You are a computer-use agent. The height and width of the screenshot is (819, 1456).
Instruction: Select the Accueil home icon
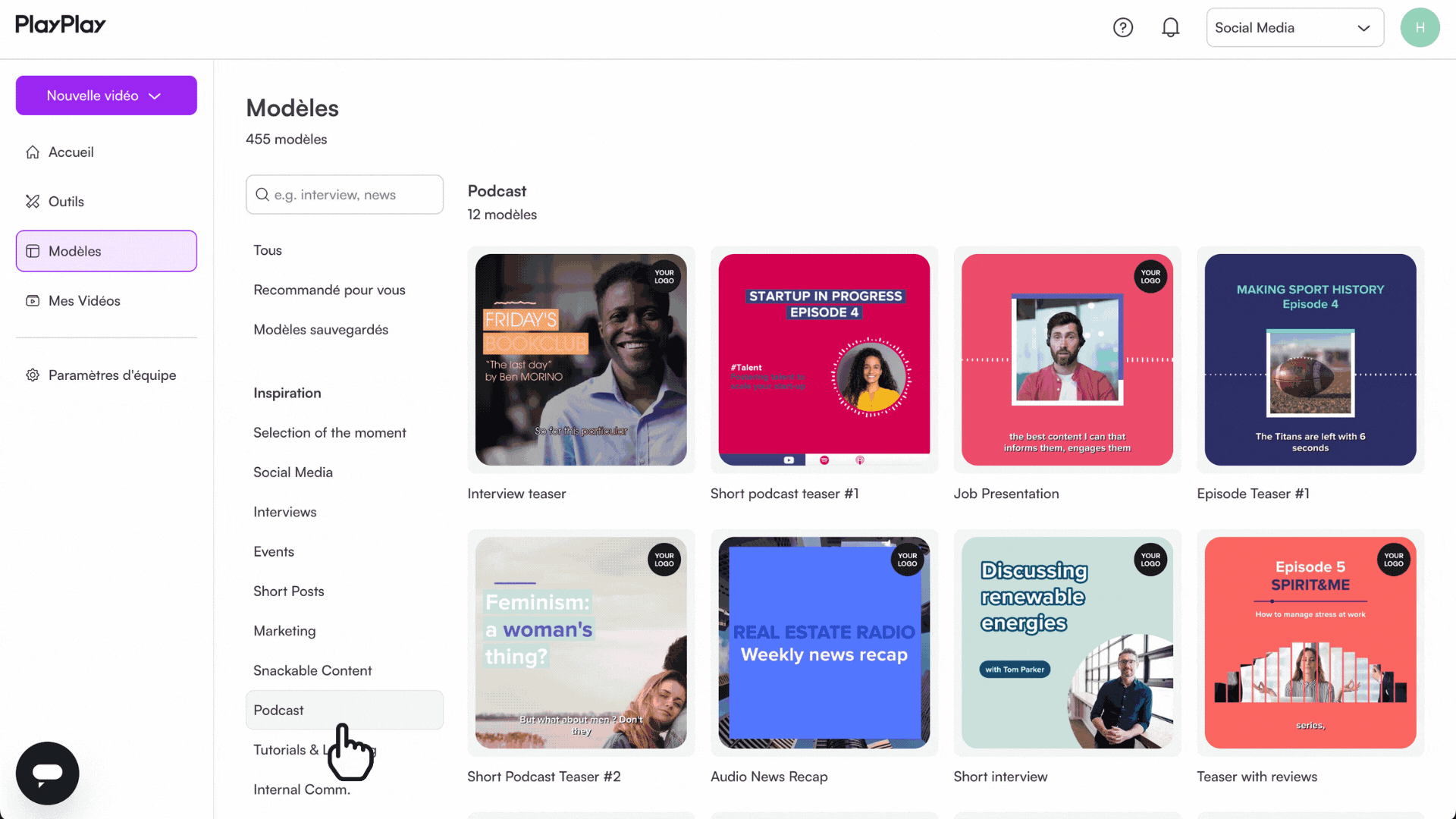[33, 152]
